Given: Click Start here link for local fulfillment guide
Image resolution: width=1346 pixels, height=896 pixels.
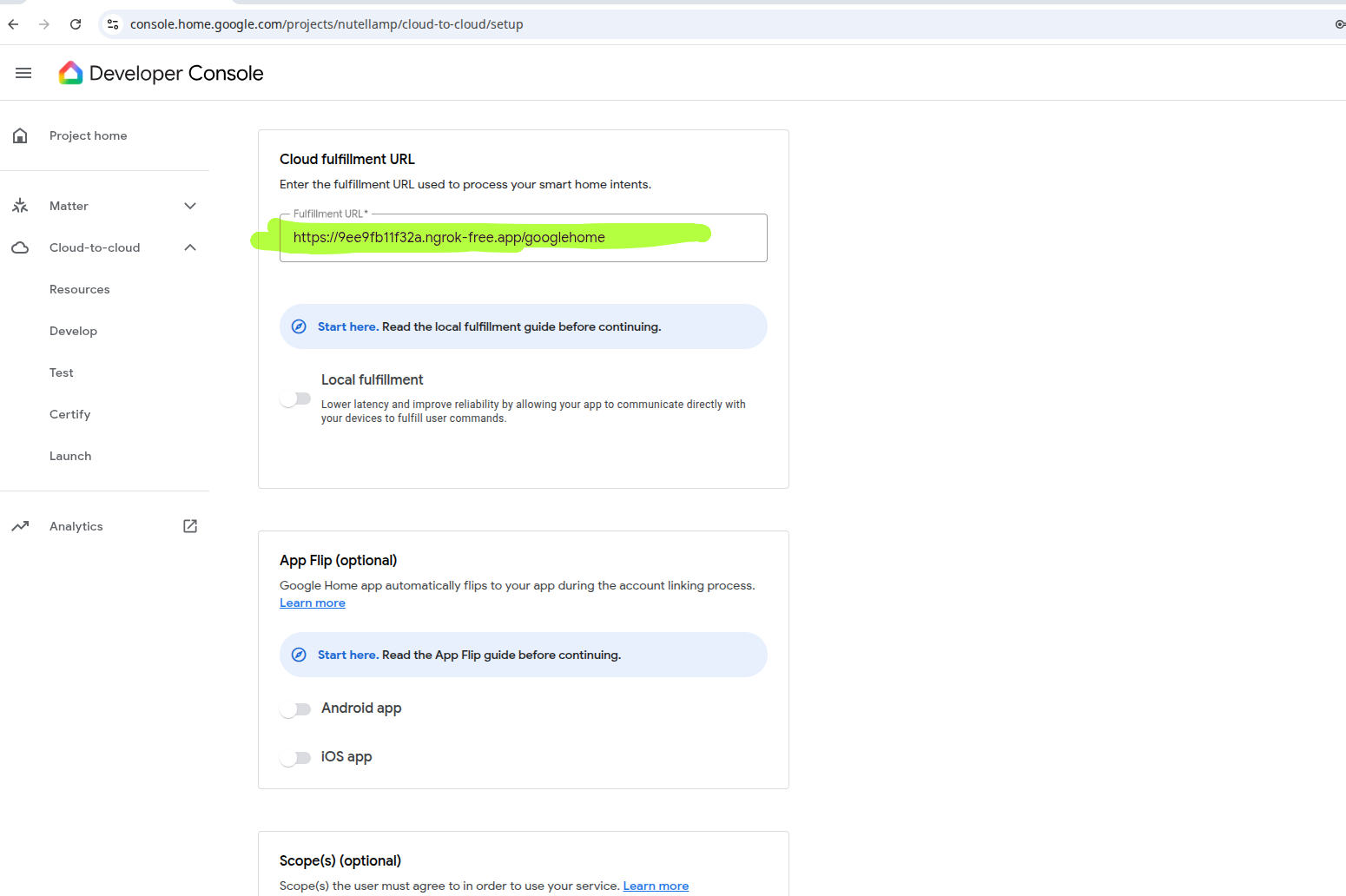Looking at the screenshot, I should tap(346, 326).
